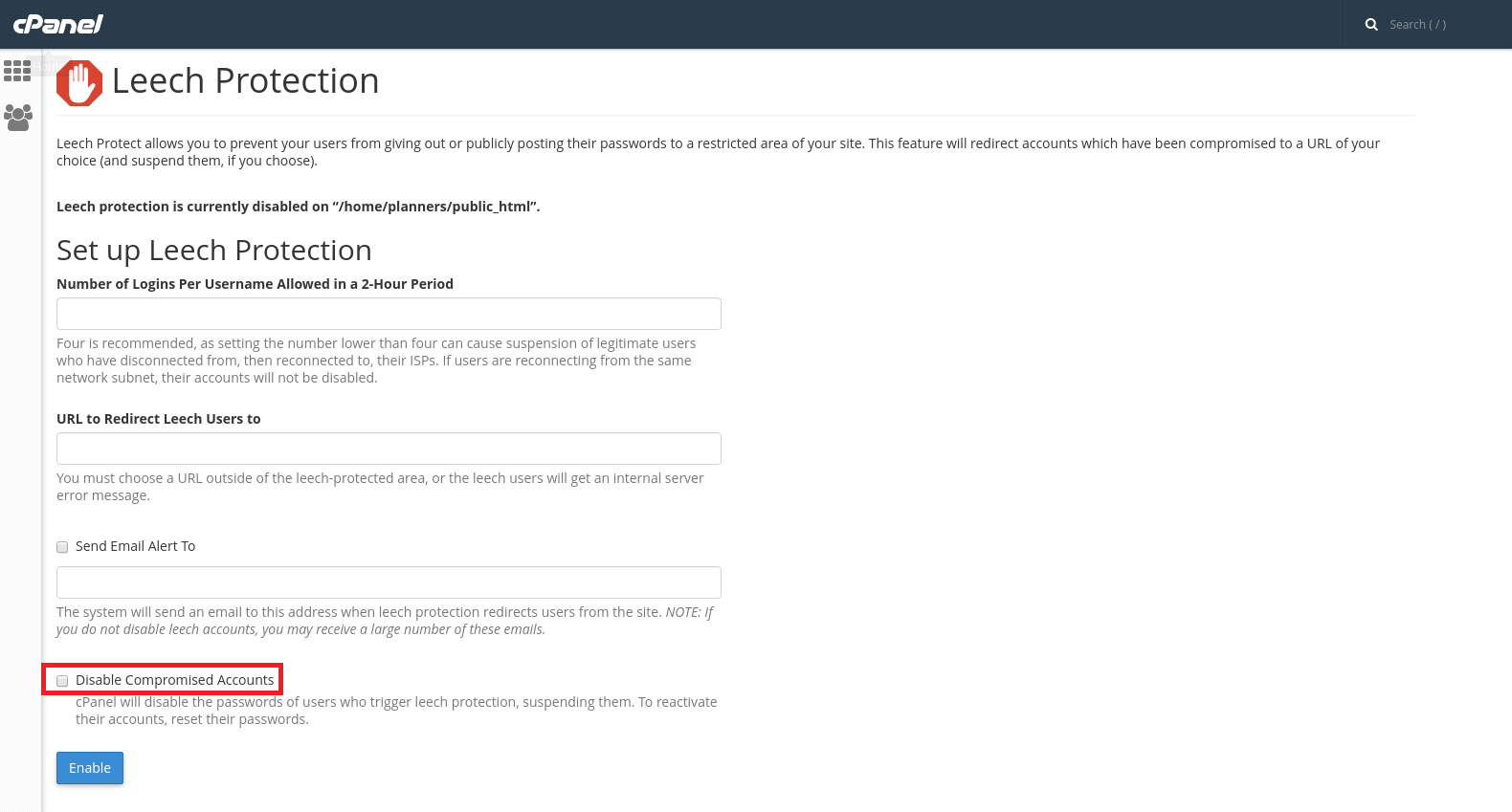Image resolution: width=1512 pixels, height=812 pixels.
Task: Click the Disable Compromised Accounts label text
Action: [x=174, y=680]
